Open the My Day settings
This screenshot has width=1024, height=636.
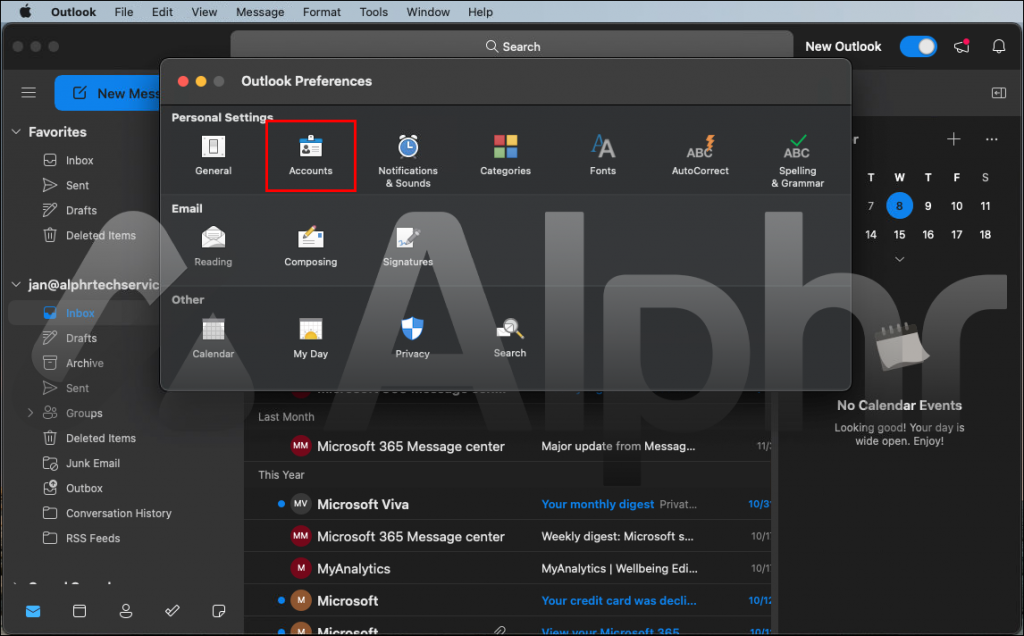[311, 336]
